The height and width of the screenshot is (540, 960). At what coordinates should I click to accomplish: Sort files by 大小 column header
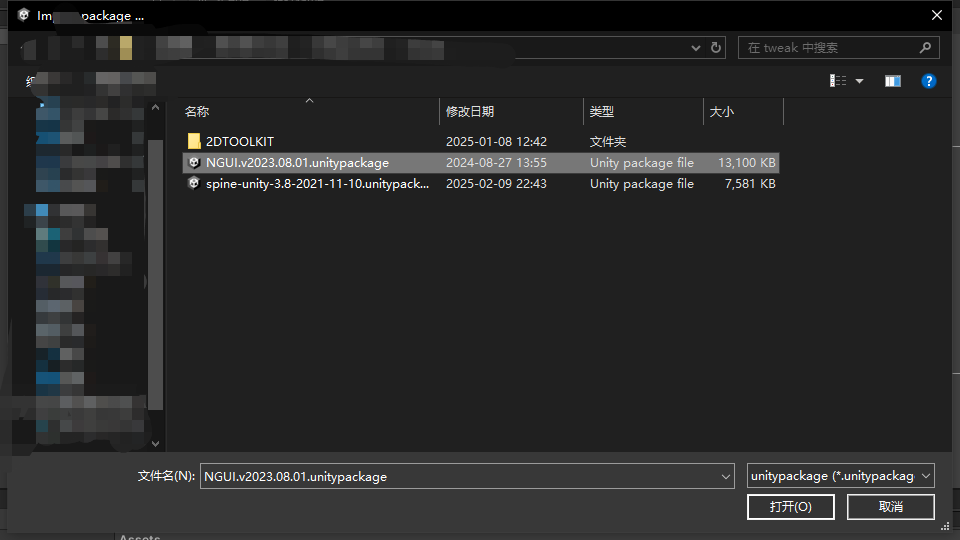[721, 111]
